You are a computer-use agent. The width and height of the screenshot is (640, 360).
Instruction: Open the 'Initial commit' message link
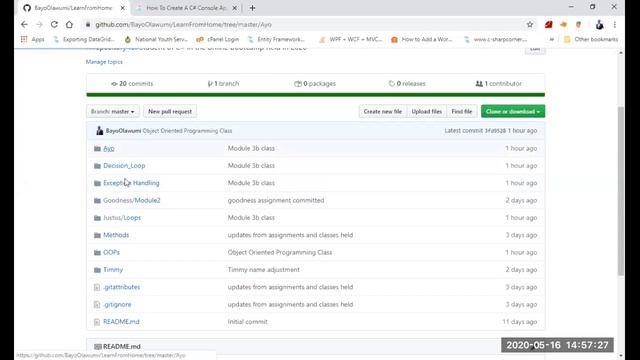coord(247,322)
